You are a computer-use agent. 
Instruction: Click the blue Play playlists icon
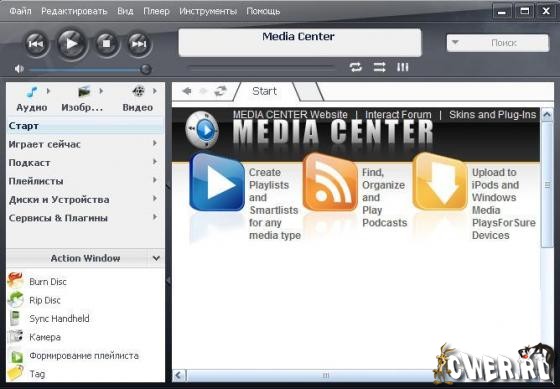[217, 182]
